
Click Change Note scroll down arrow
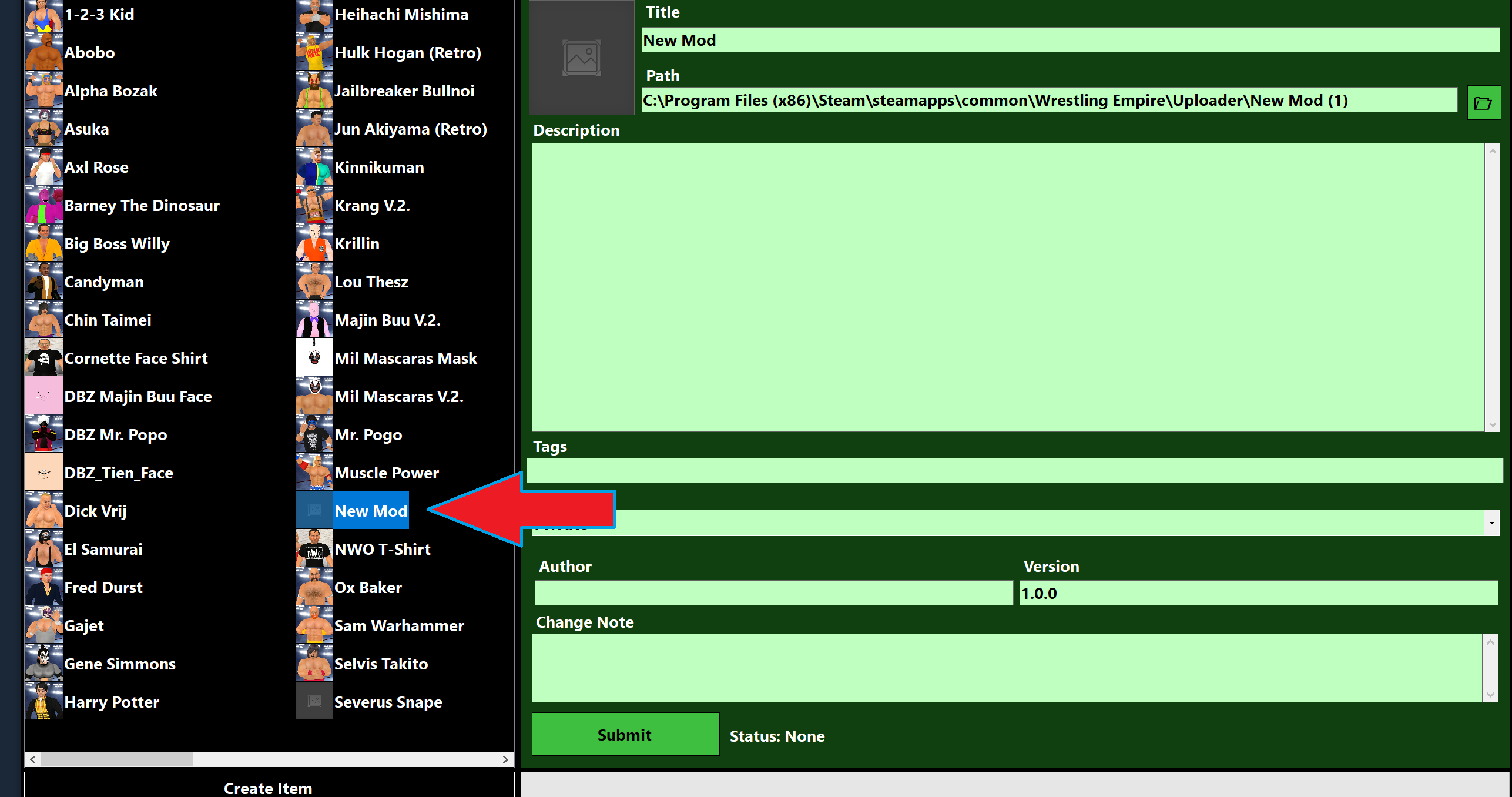(1490, 694)
